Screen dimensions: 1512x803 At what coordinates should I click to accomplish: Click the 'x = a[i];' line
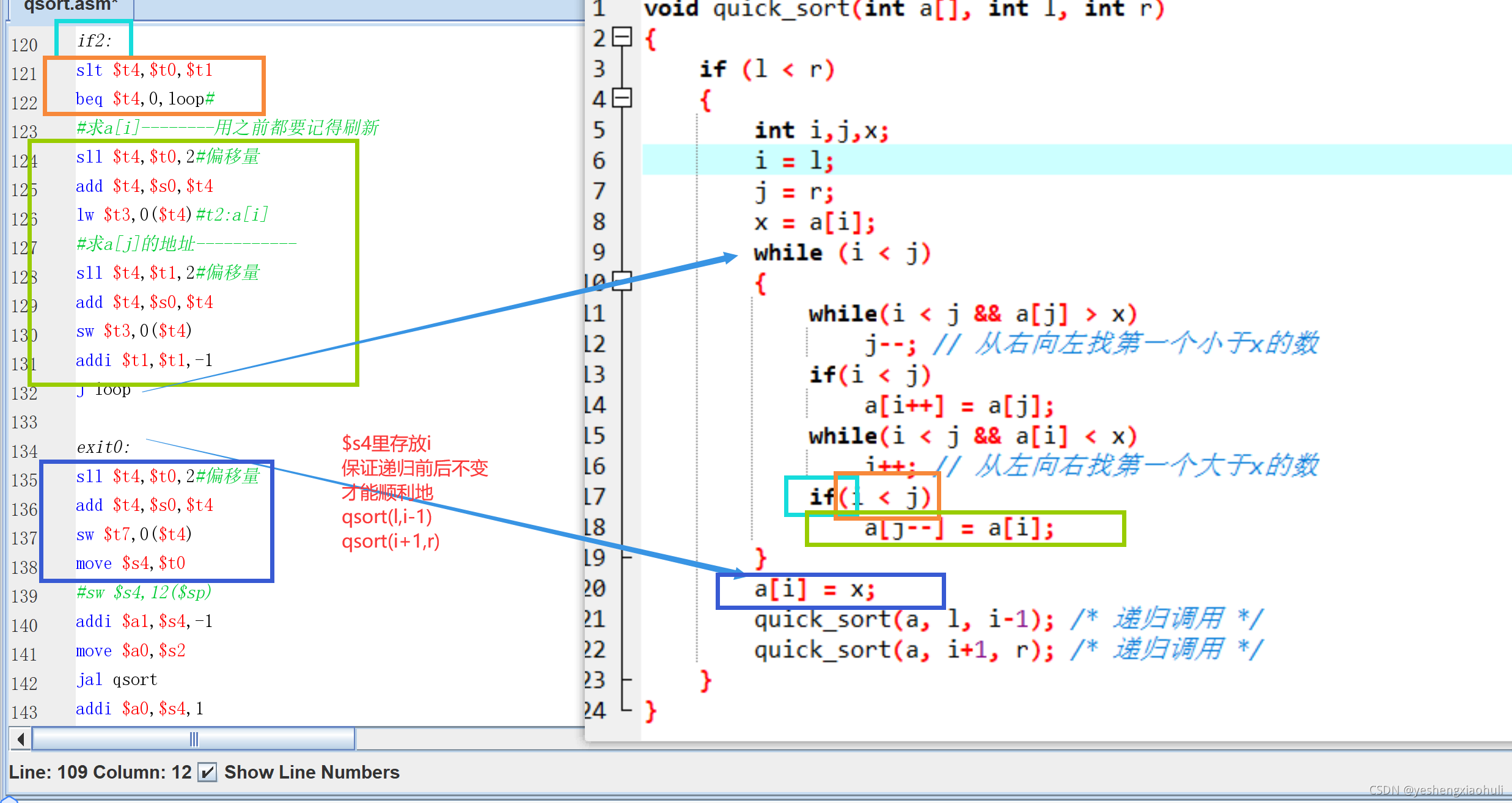tap(815, 222)
